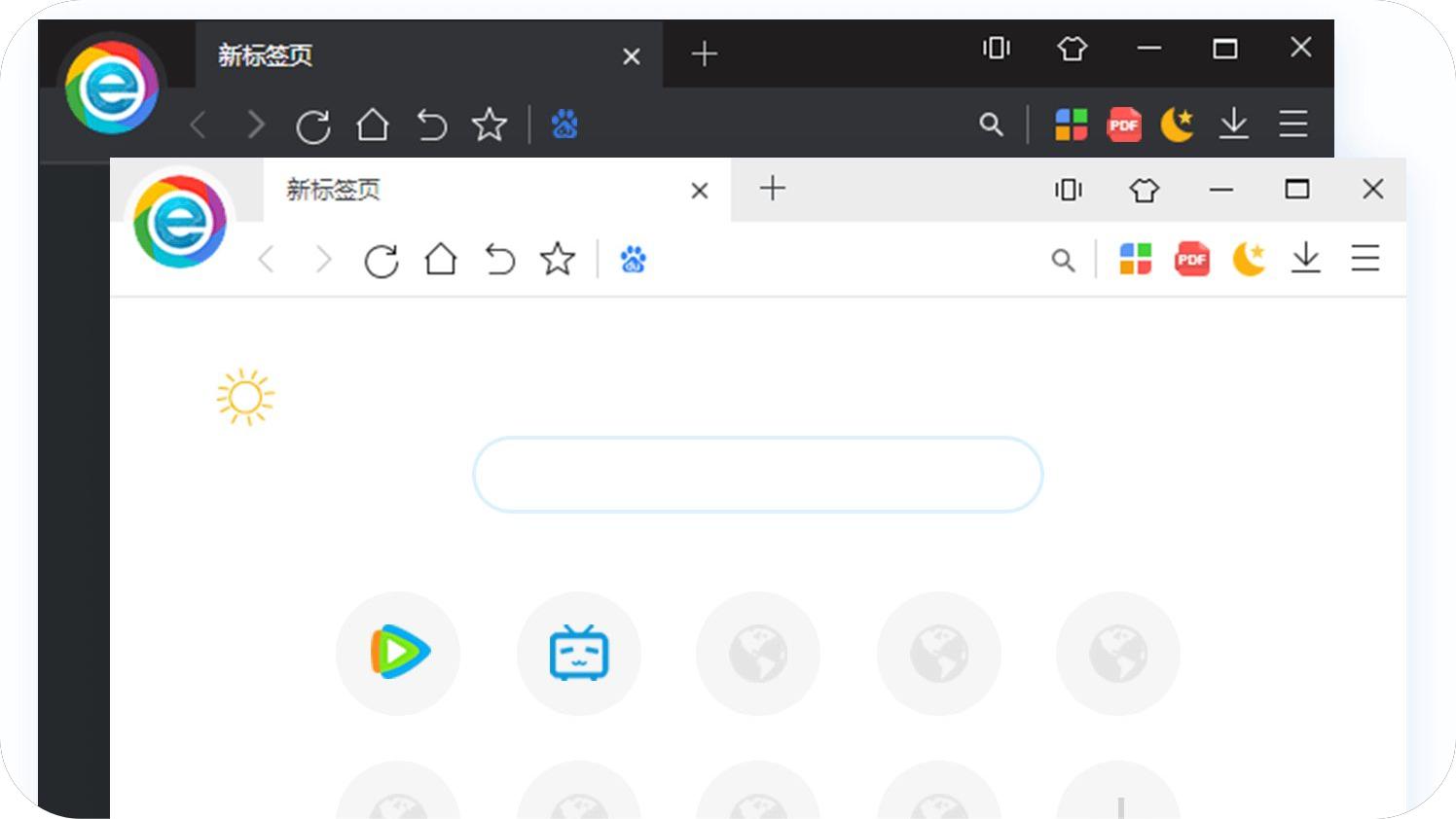
Task: Open downloads in the dark window
Action: 1234,124
